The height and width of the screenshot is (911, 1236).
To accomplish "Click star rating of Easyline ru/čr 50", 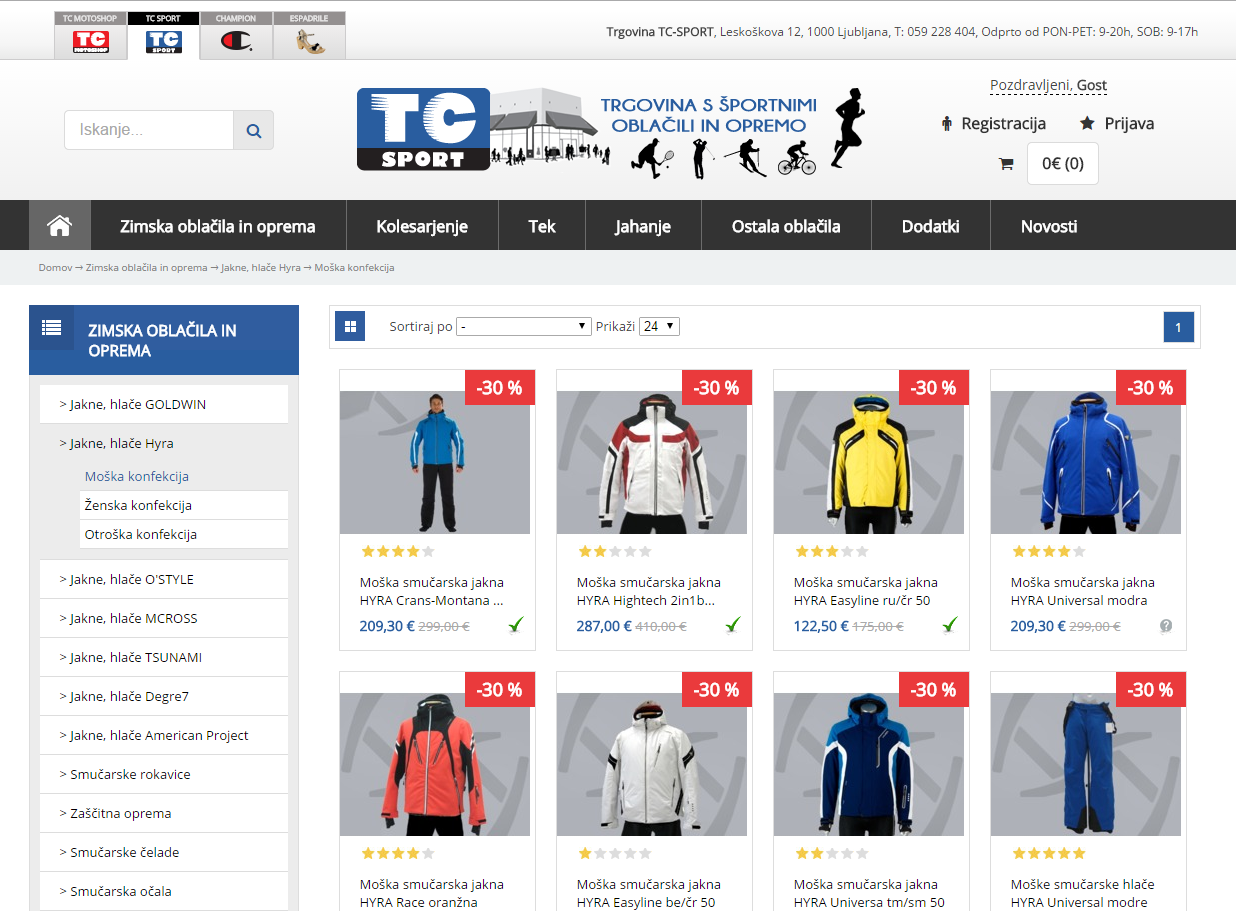I will [x=832, y=551].
